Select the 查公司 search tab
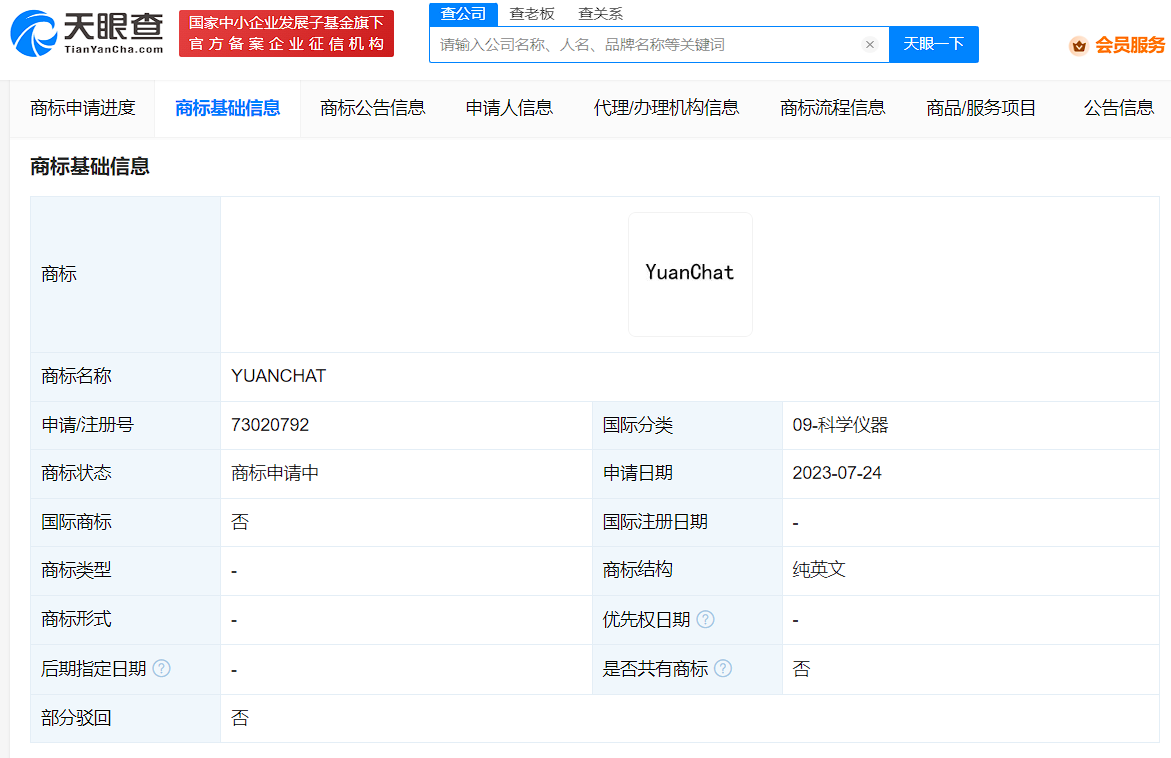This screenshot has height=758, width=1171. click(463, 13)
